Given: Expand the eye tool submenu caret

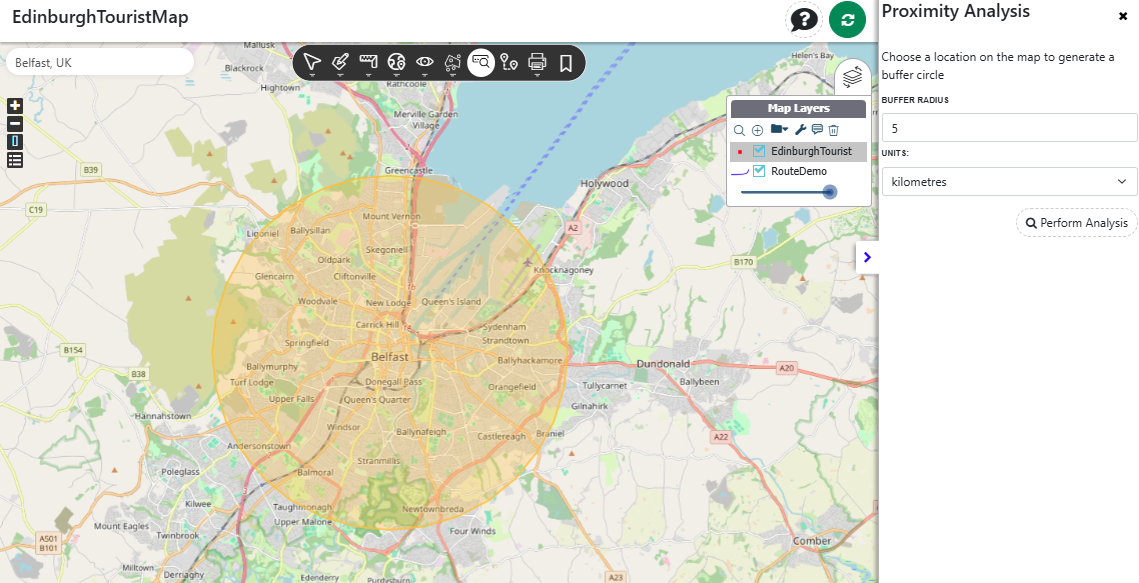Looking at the screenshot, I should 425,75.
